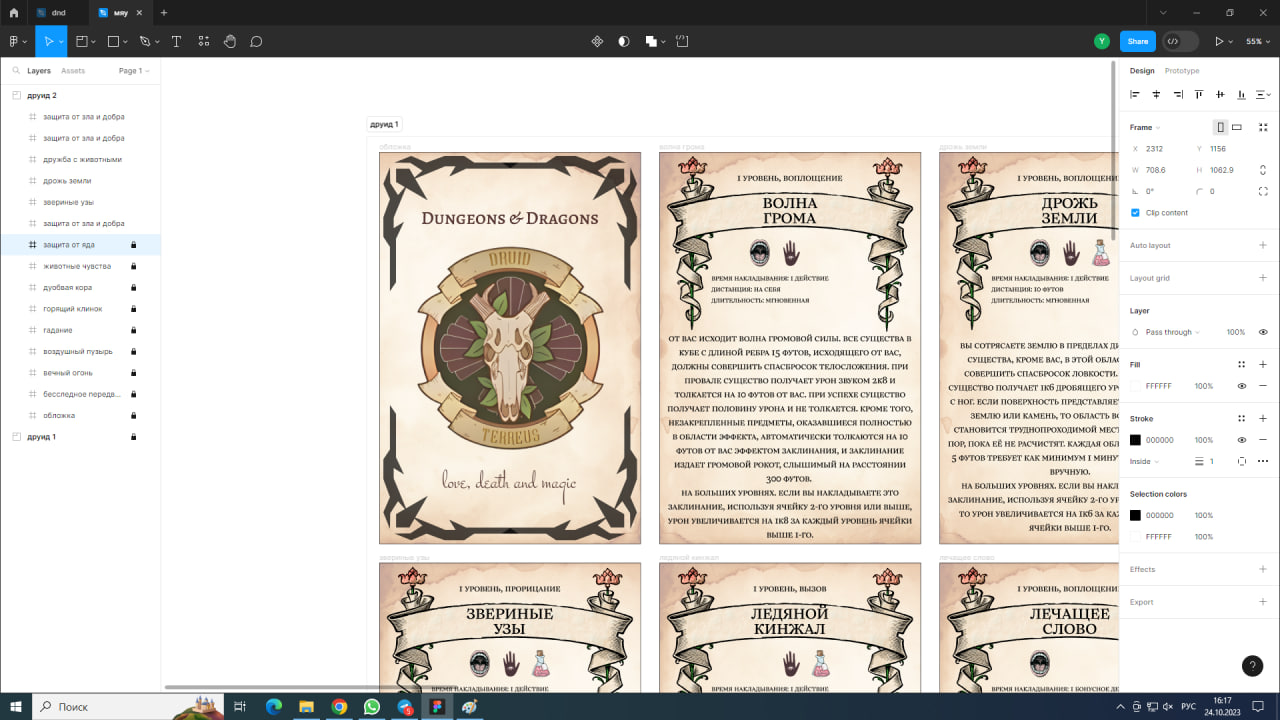Toggle Dev Mode switch
Viewport: 1280px width, 720px height.
click(x=1180, y=41)
